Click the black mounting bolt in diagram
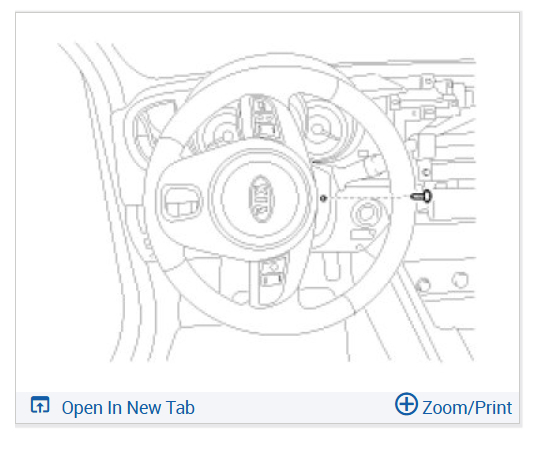This screenshot has width=552, height=454. [421, 196]
